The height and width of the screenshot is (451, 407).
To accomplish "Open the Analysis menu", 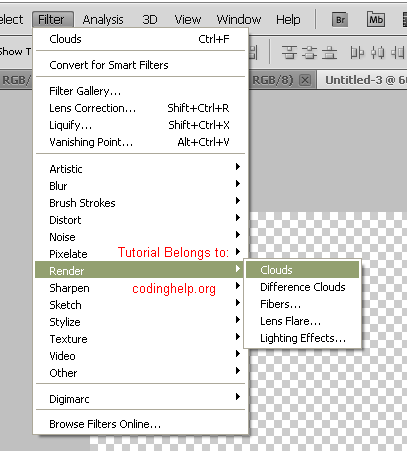I will (103, 20).
